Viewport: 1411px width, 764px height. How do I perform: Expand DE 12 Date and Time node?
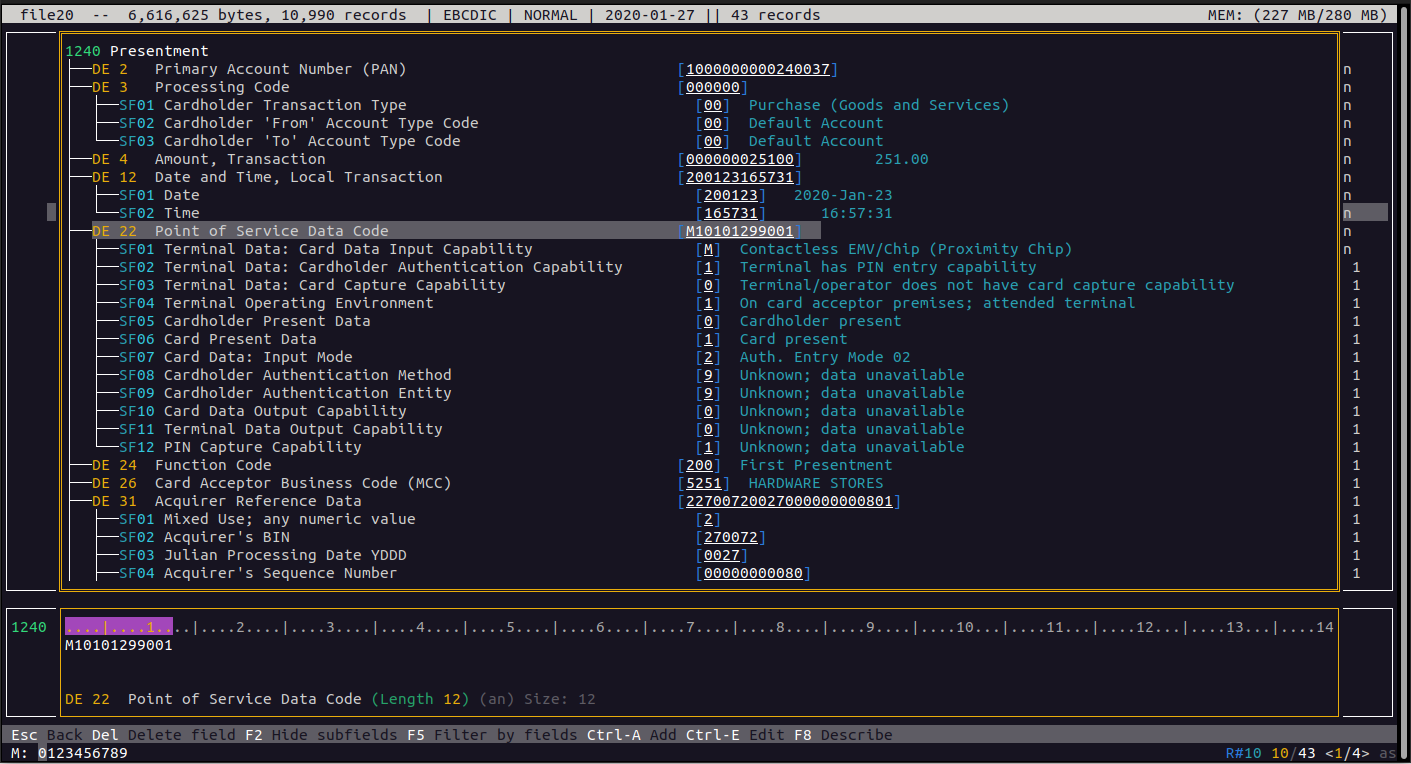click(297, 177)
